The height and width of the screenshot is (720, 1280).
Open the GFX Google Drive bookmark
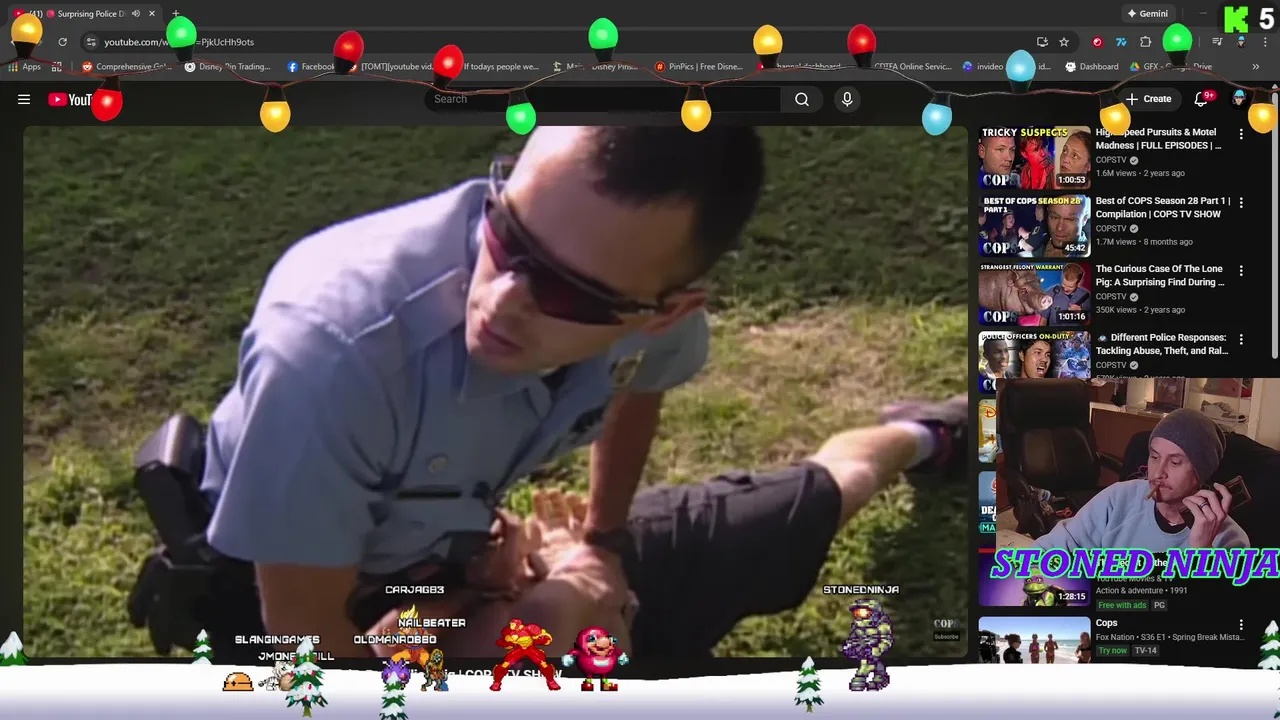tap(1171, 67)
